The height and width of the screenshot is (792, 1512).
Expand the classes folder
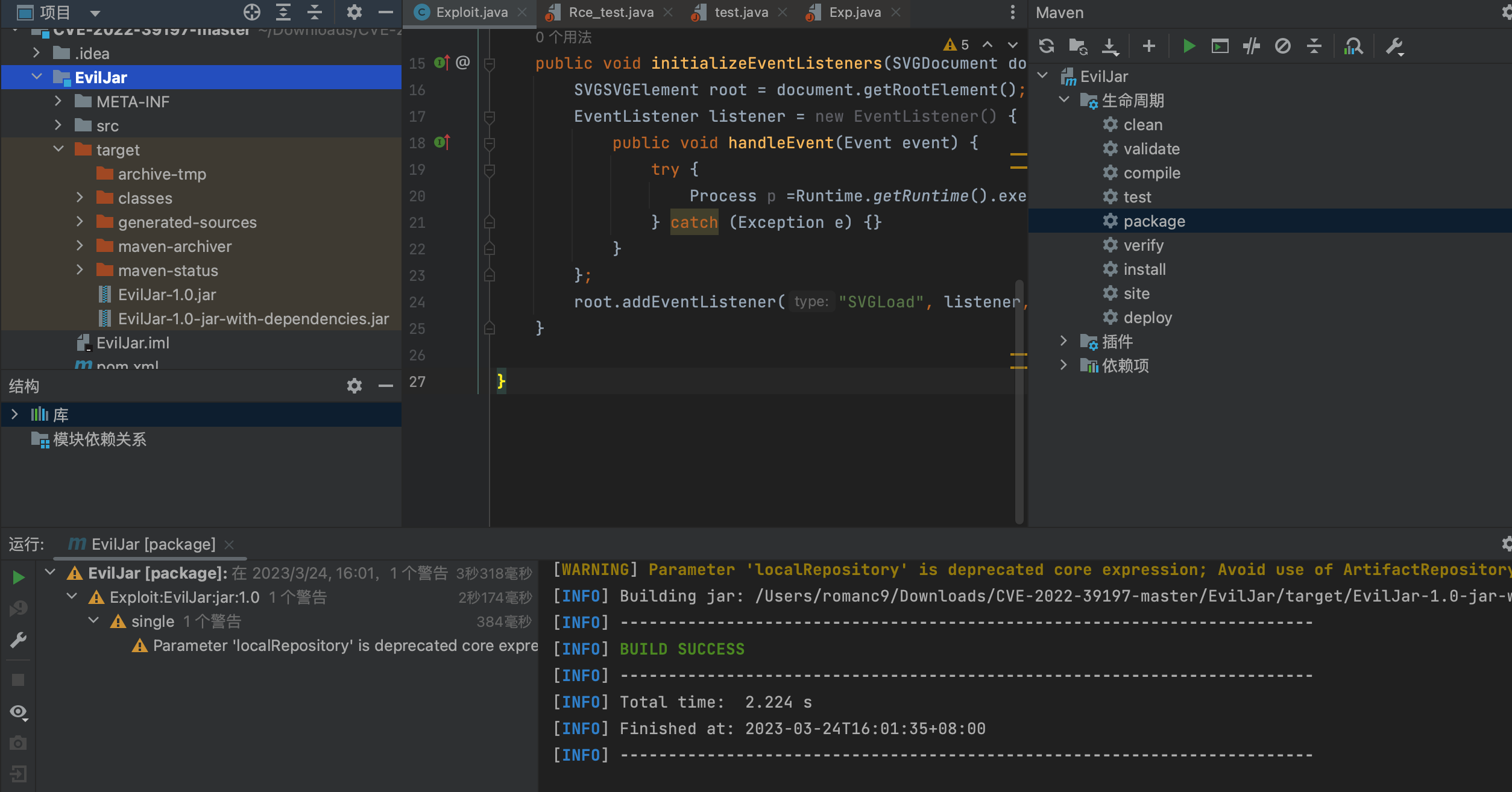[x=80, y=198]
